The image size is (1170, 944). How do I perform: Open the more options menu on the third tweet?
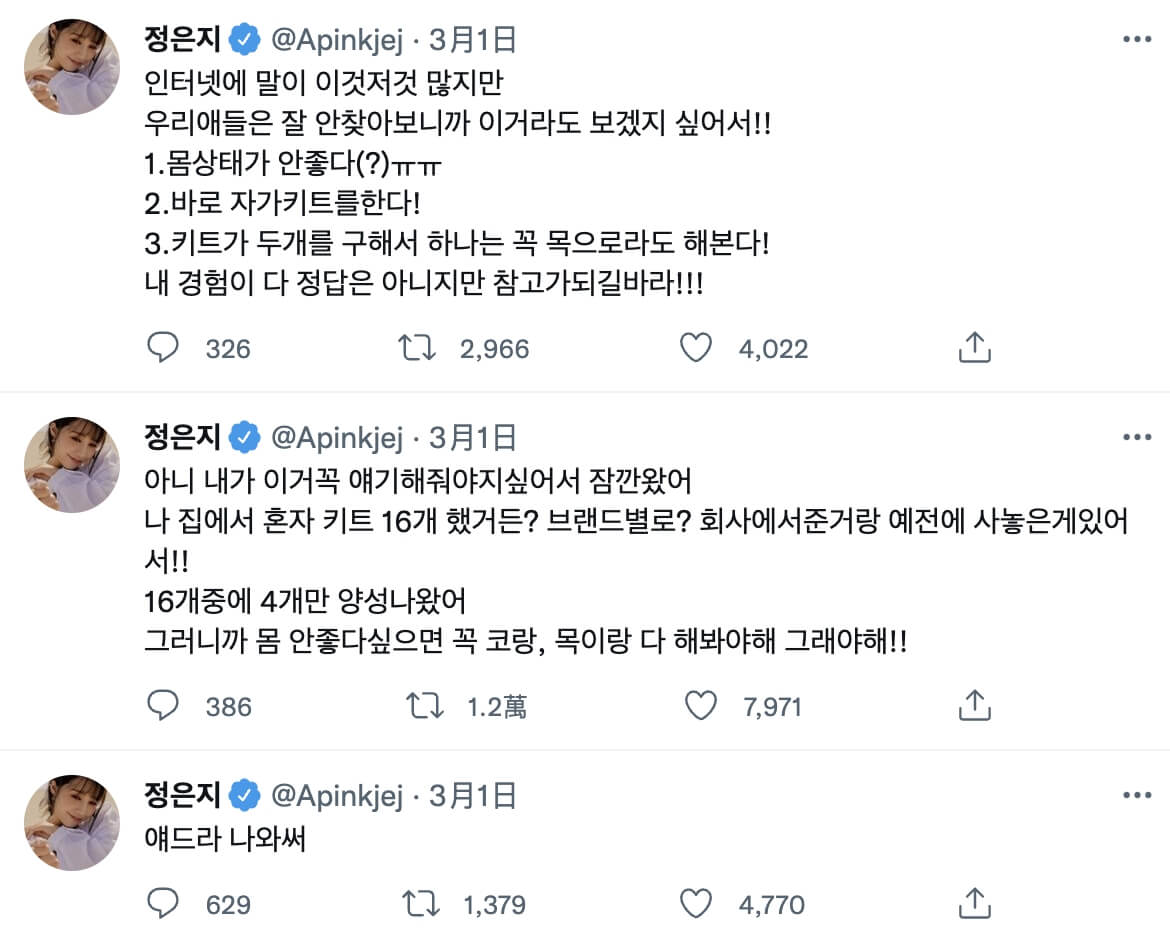coord(1136,796)
